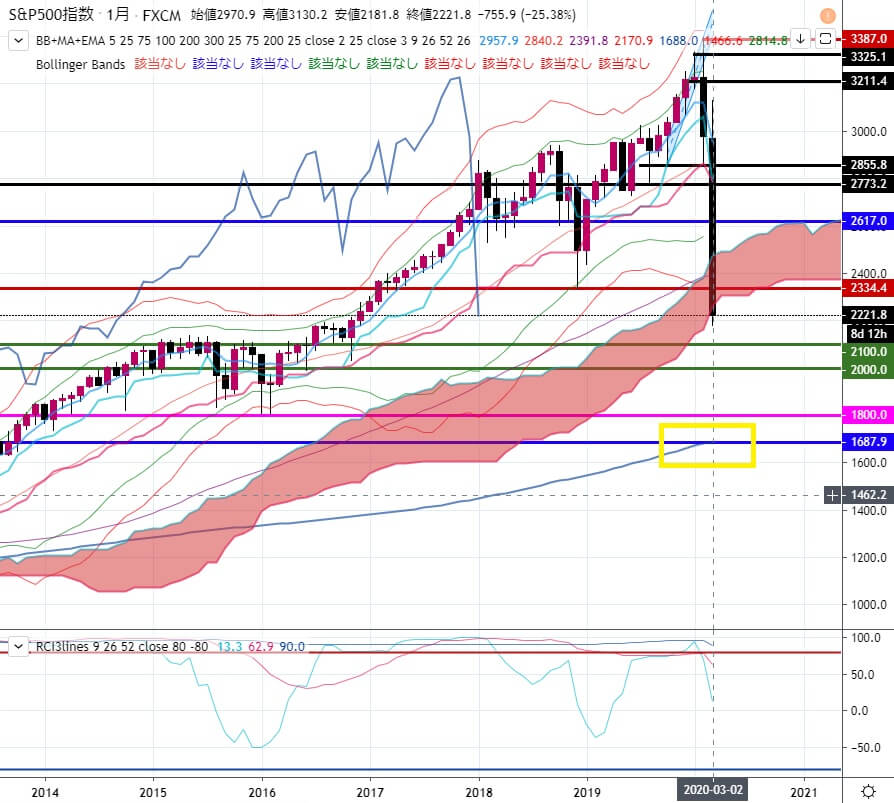
Task: Click the 8d 12h countdown label
Action: pos(868,334)
